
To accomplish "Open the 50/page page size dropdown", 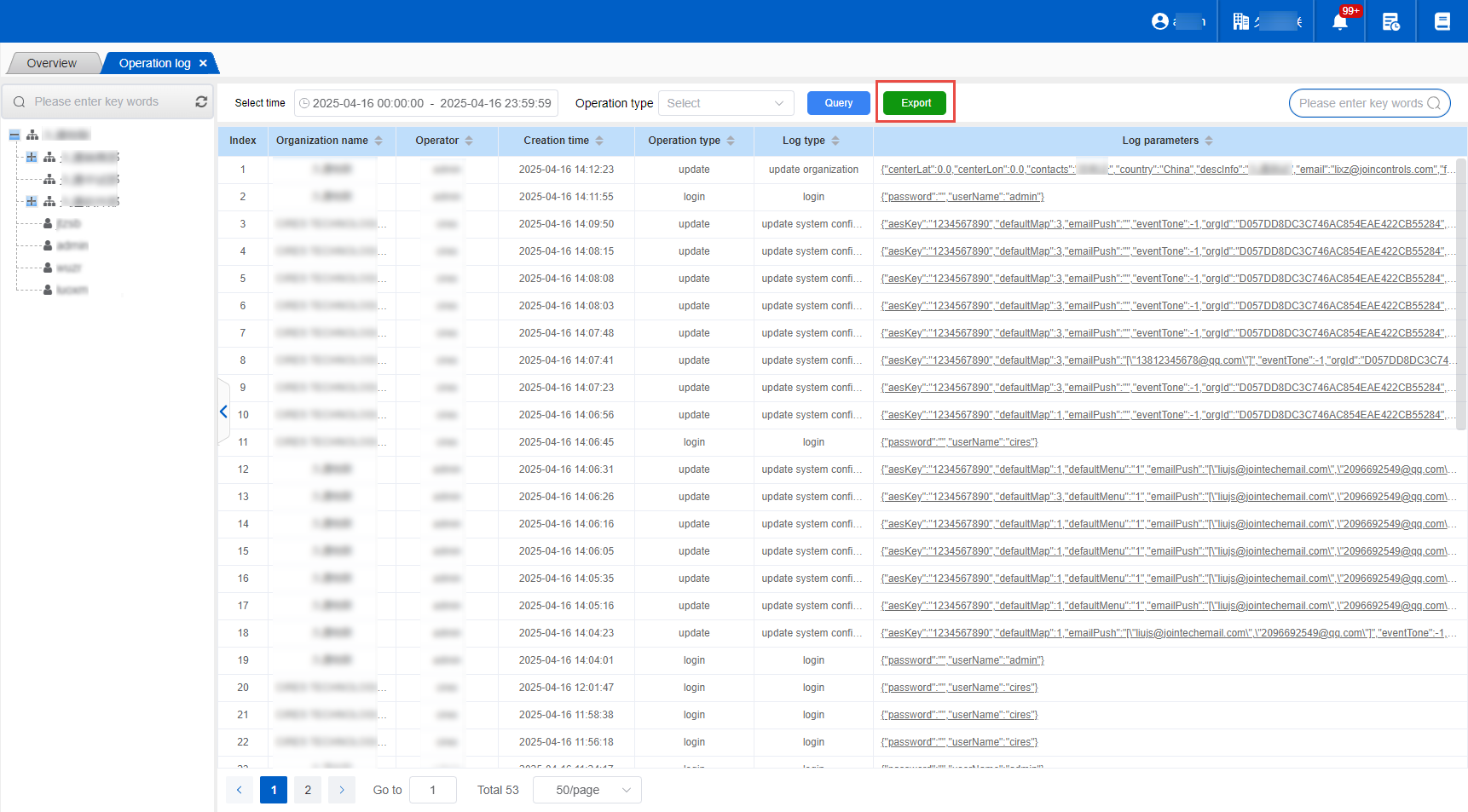I will pos(587,790).
